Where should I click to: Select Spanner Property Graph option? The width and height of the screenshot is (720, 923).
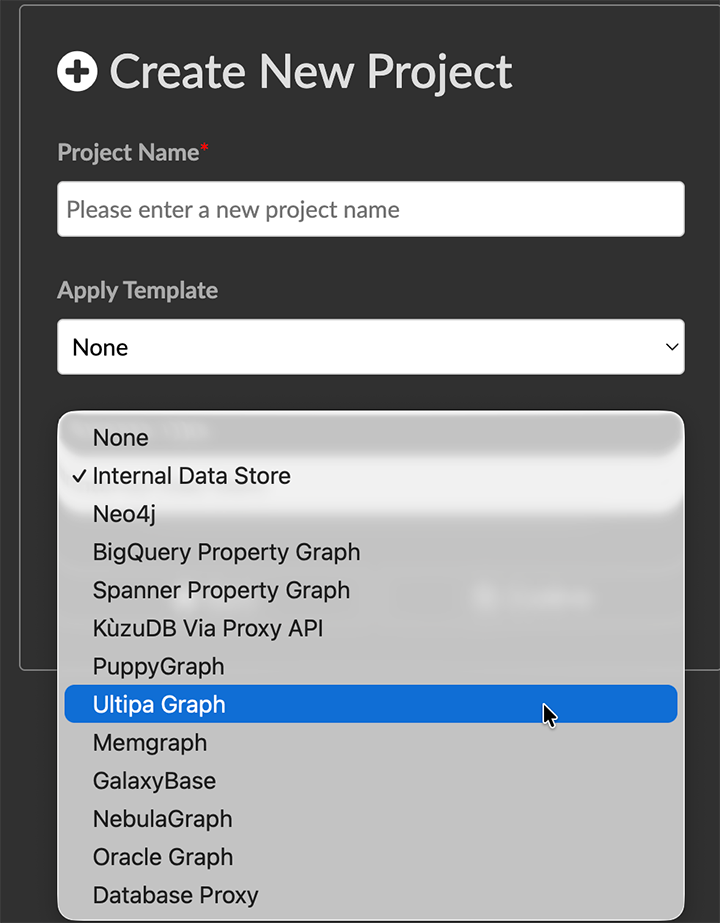tap(221, 590)
